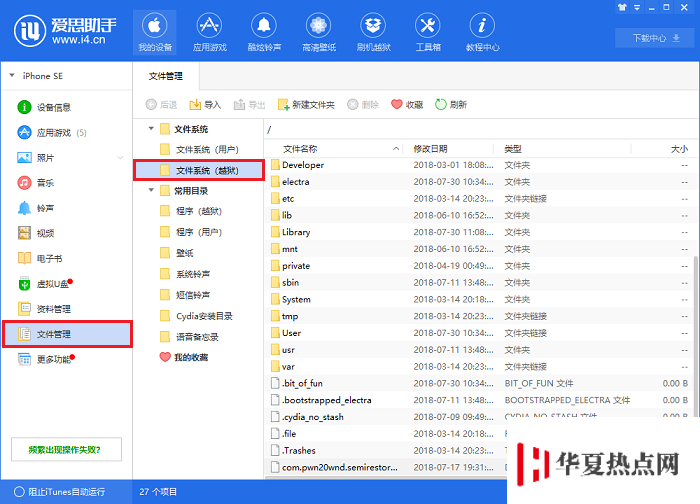The width and height of the screenshot is (700, 504).
Task: Switch to the 文件管理 tab
Action: click(166, 76)
